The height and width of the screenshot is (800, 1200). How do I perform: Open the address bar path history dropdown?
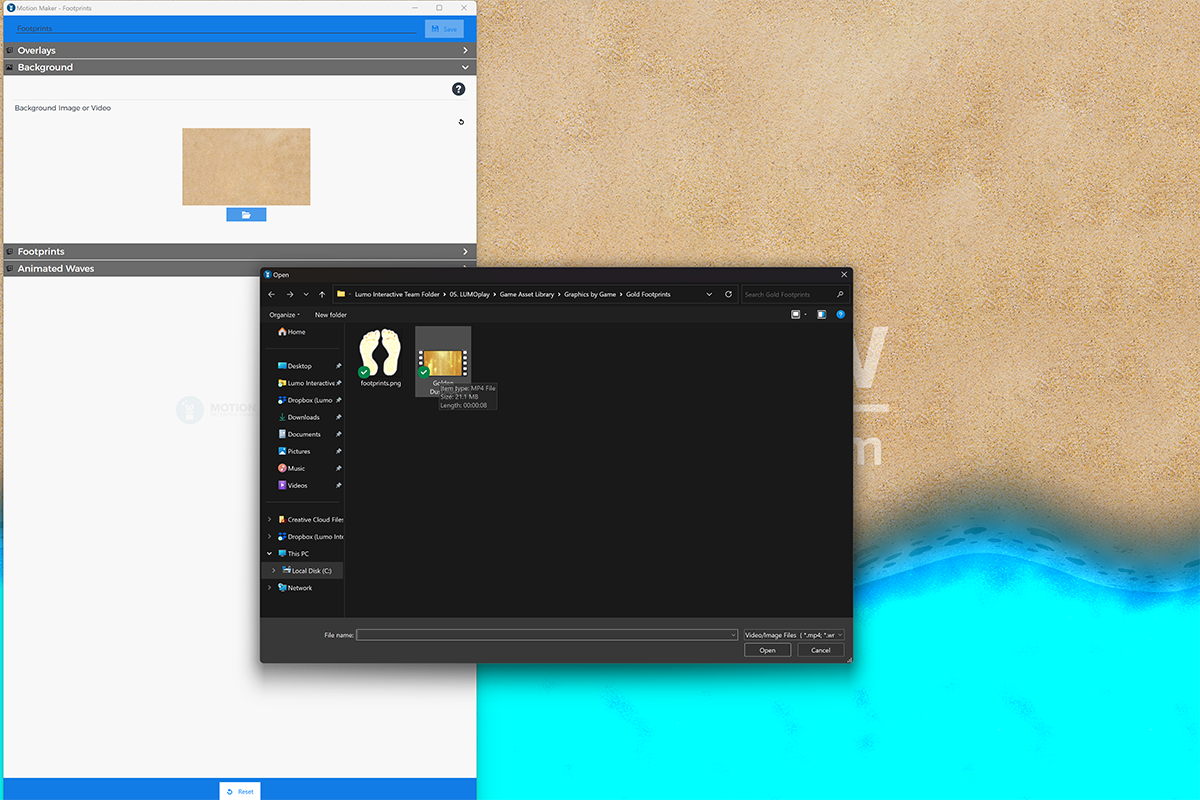tap(709, 294)
